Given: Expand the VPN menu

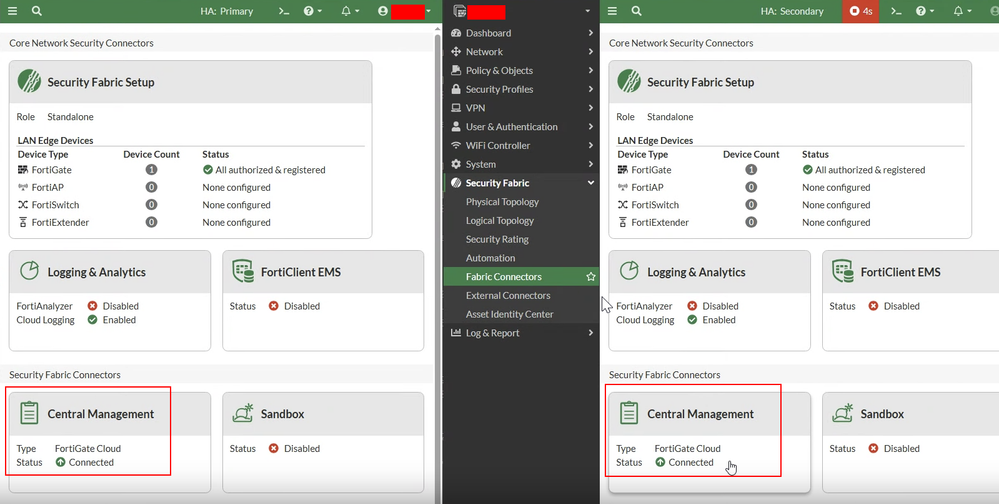Looking at the screenshot, I should [x=521, y=108].
